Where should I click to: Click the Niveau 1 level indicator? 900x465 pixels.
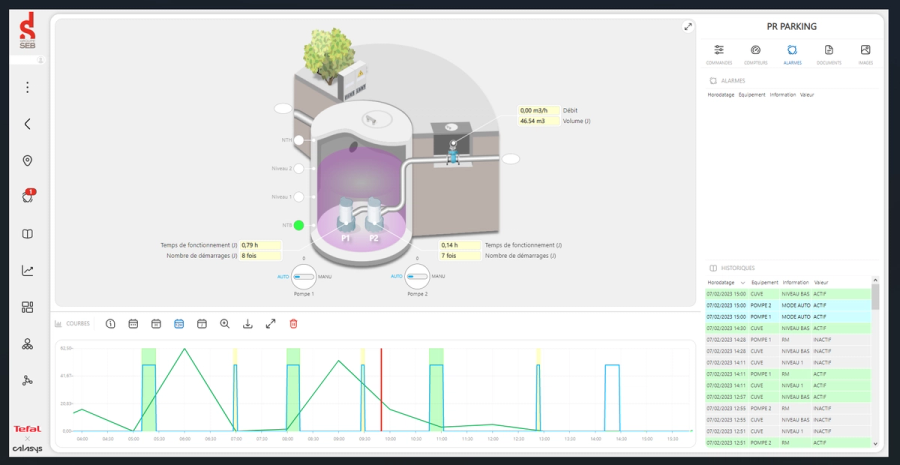(299, 197)
